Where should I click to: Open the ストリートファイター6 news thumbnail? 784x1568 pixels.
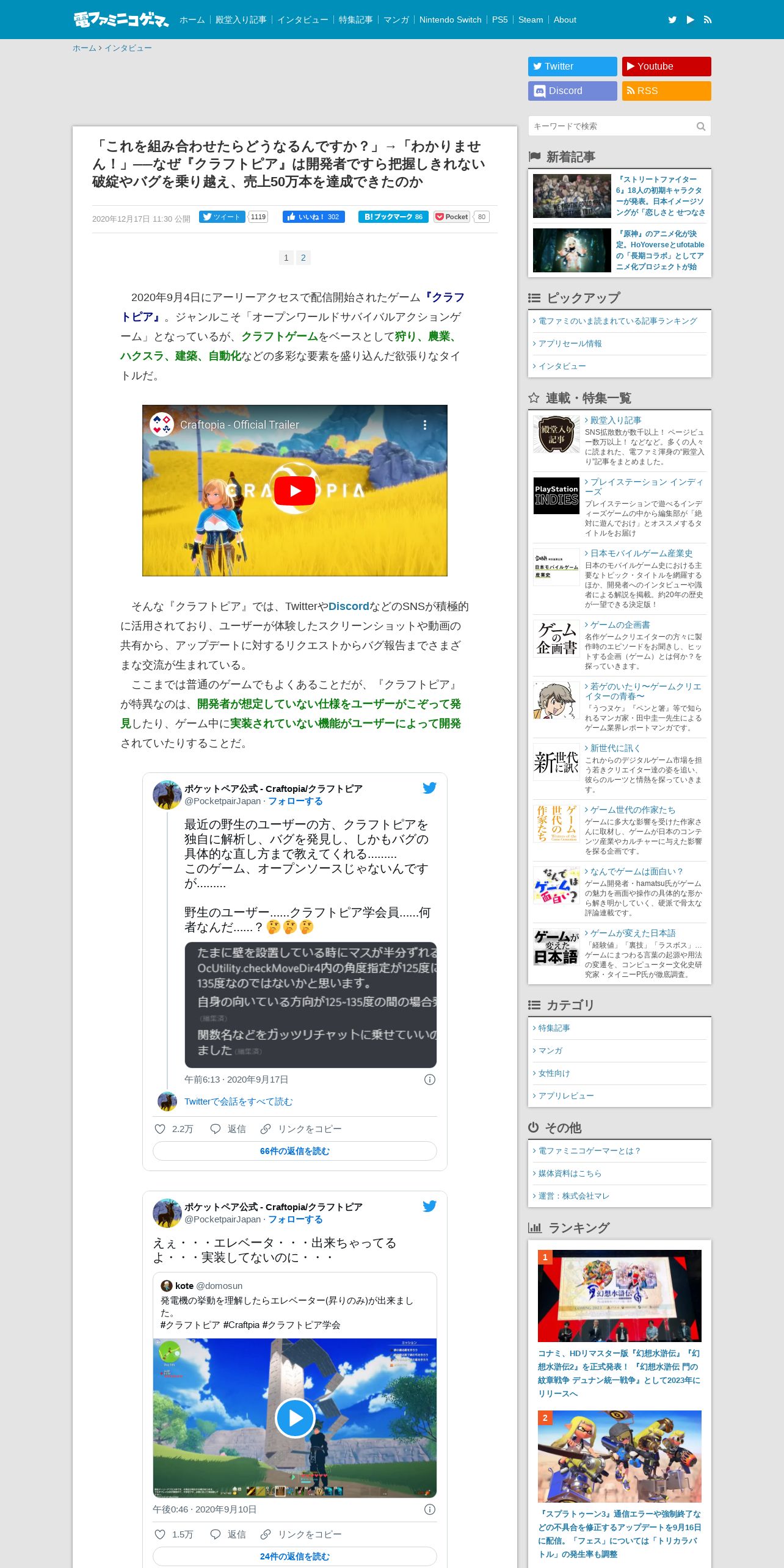click(x=572, y=196)
